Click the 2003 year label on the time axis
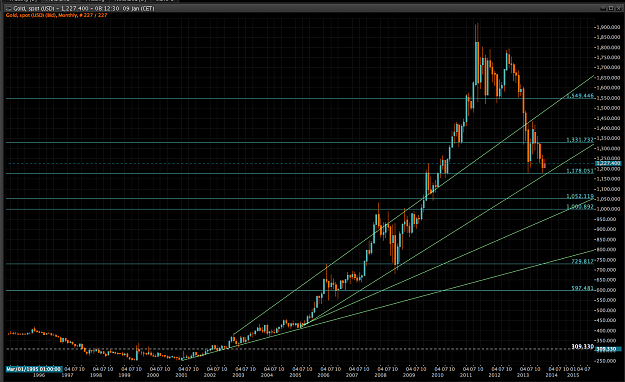Viewport: 625px width, 382px height. click(238, 375)
